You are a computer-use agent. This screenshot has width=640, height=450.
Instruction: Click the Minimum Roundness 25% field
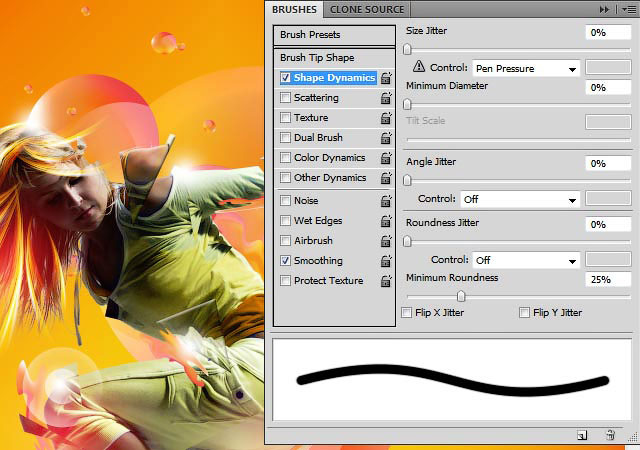[x=608, y=279]
